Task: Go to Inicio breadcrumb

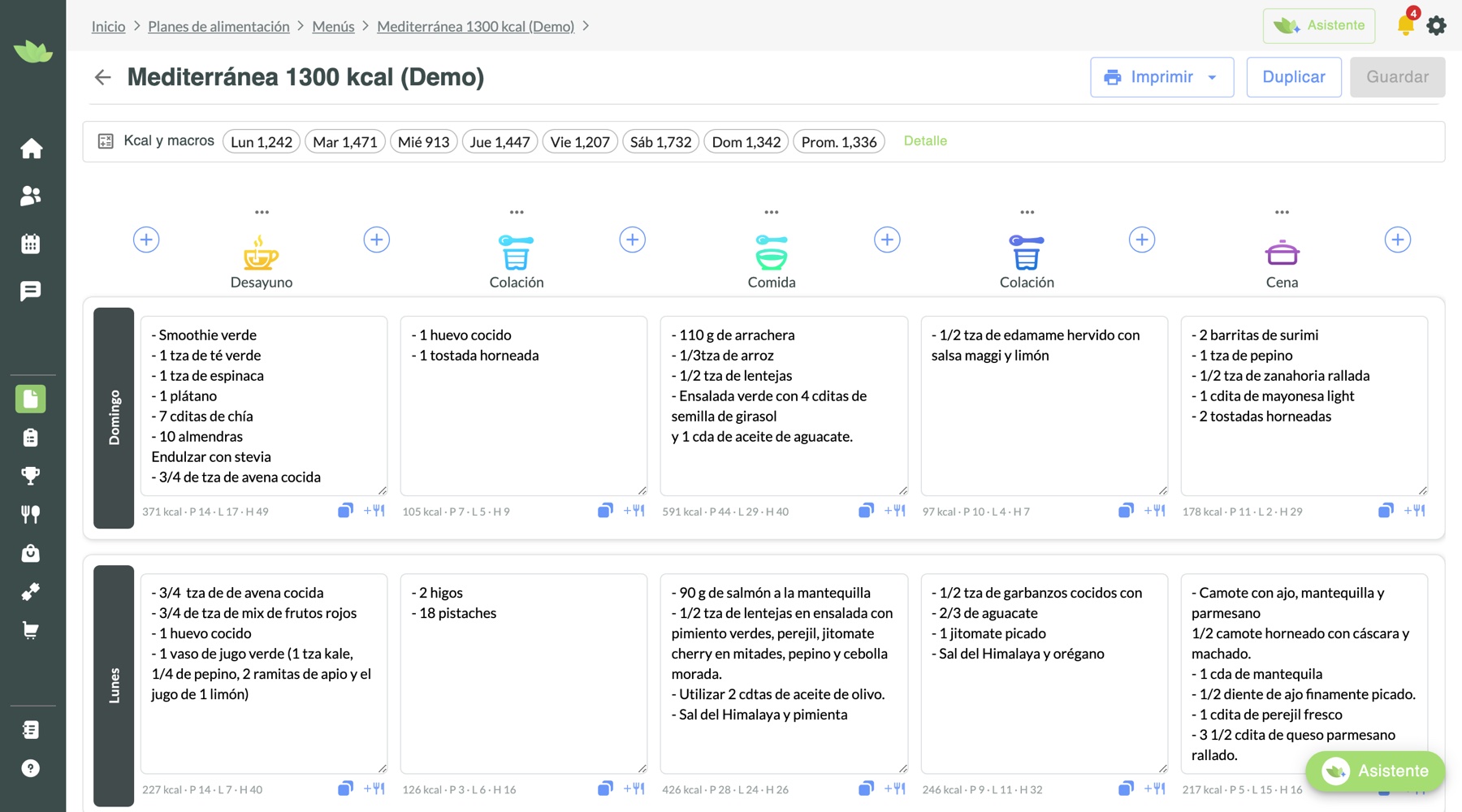Action: point(108,27)
